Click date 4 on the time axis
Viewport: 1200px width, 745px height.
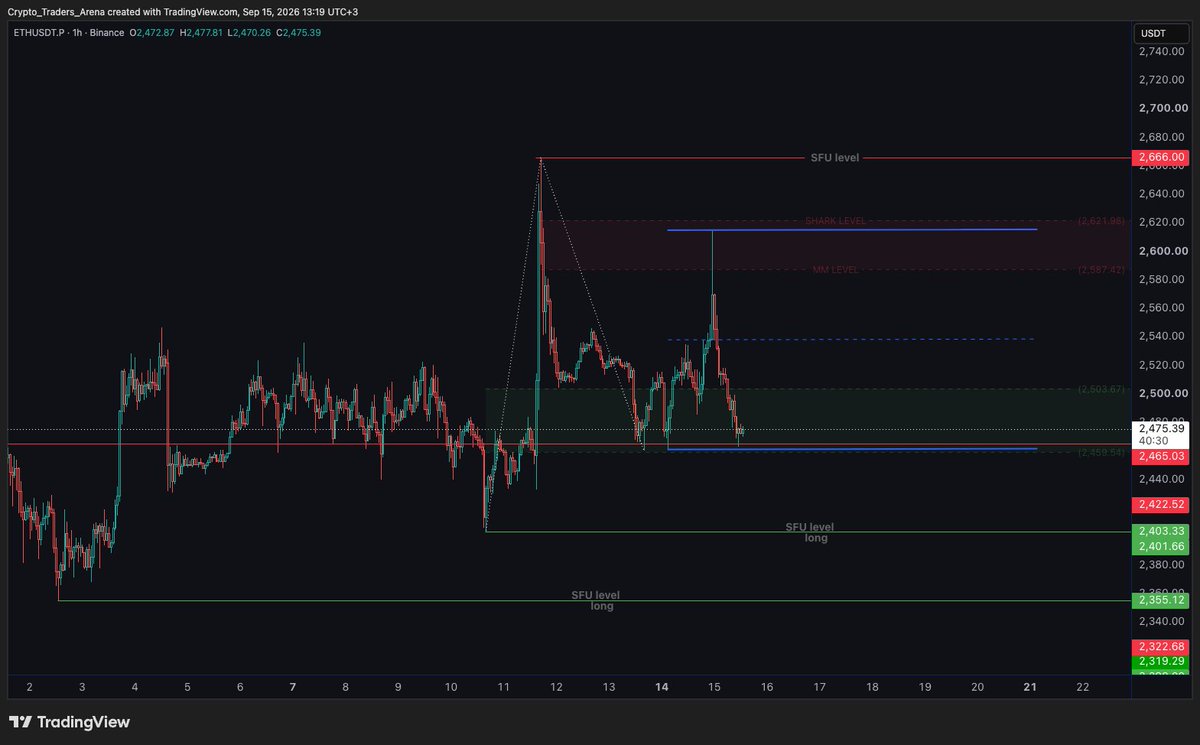pos(134,688)
